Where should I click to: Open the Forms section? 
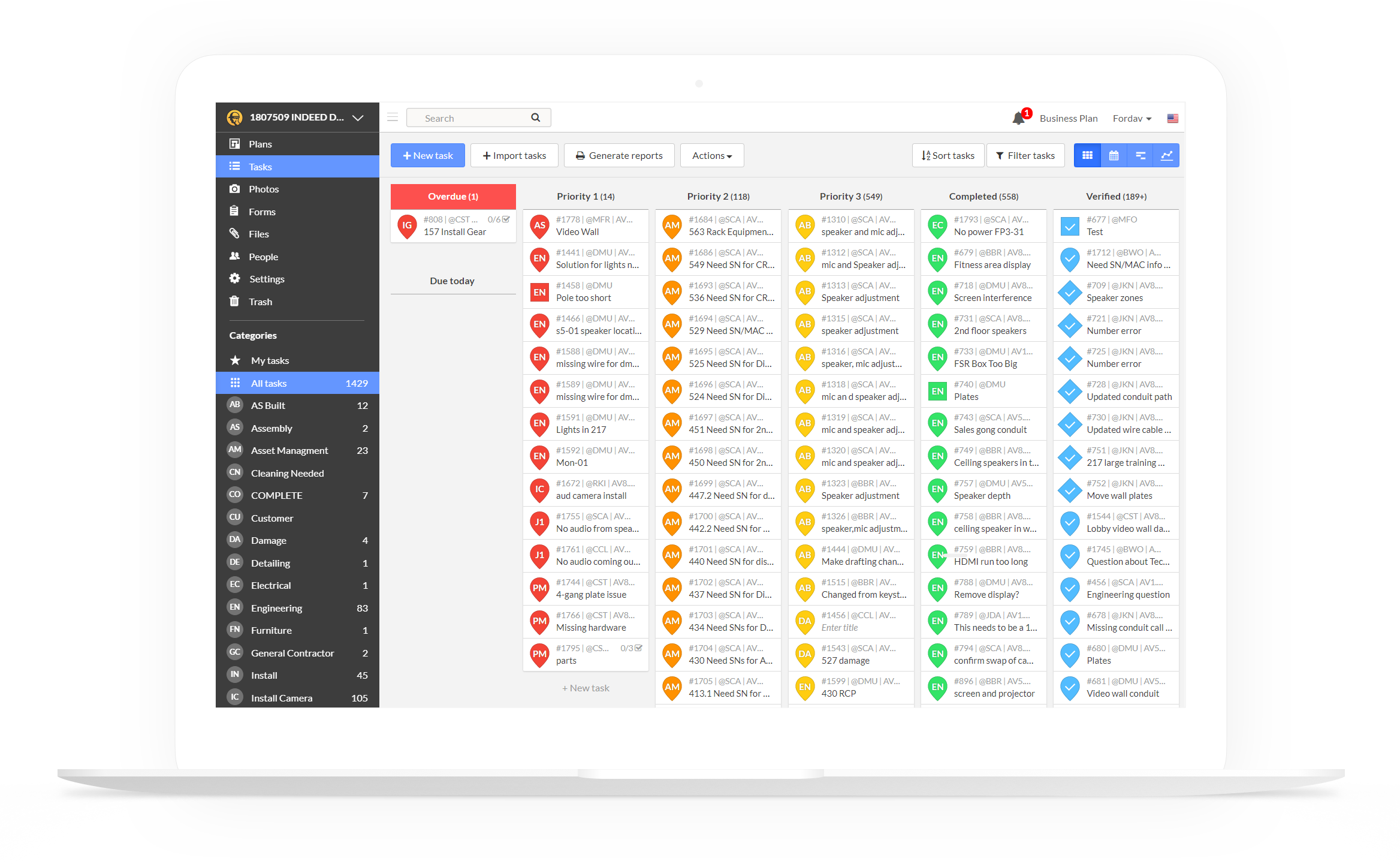261,211
